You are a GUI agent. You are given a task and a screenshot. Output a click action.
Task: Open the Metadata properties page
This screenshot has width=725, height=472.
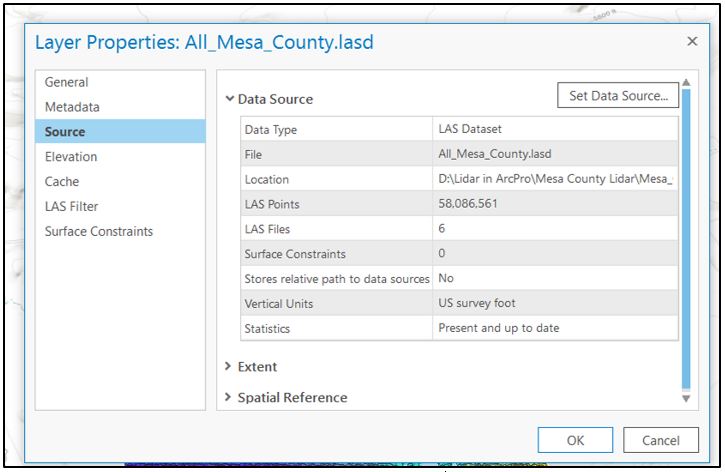click(120, 107)
